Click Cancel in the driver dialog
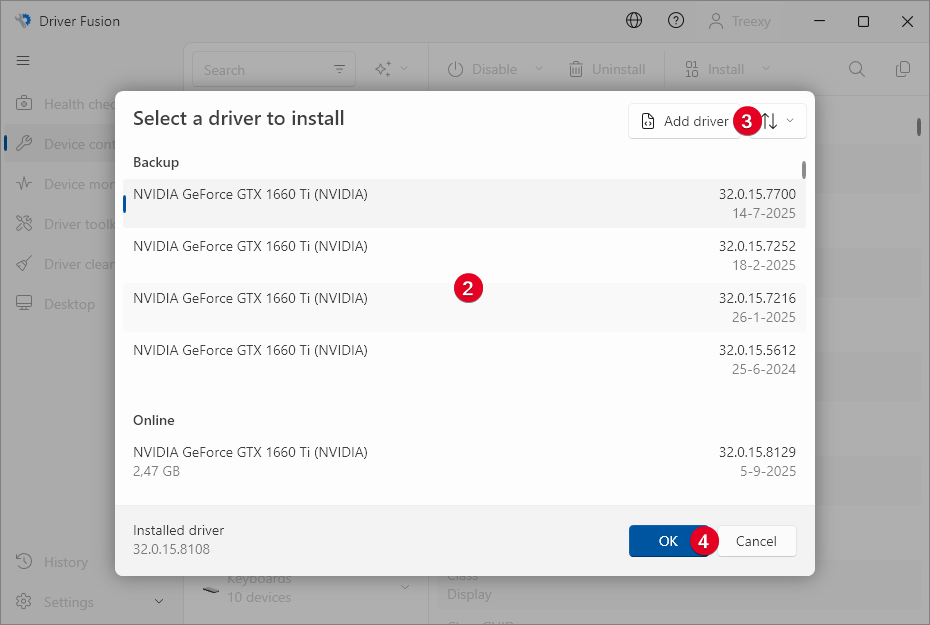This screenshot has height=625, width=930. 756,541
